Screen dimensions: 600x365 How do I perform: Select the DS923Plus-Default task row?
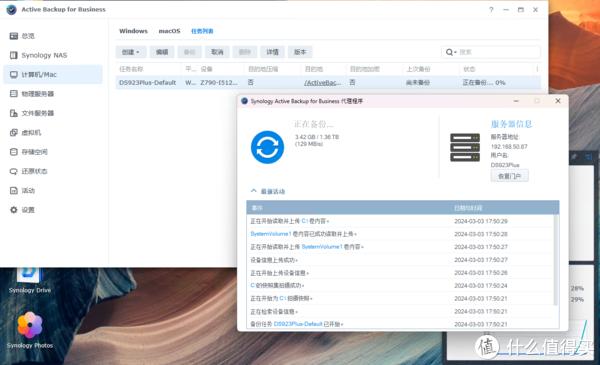[328, 83]
